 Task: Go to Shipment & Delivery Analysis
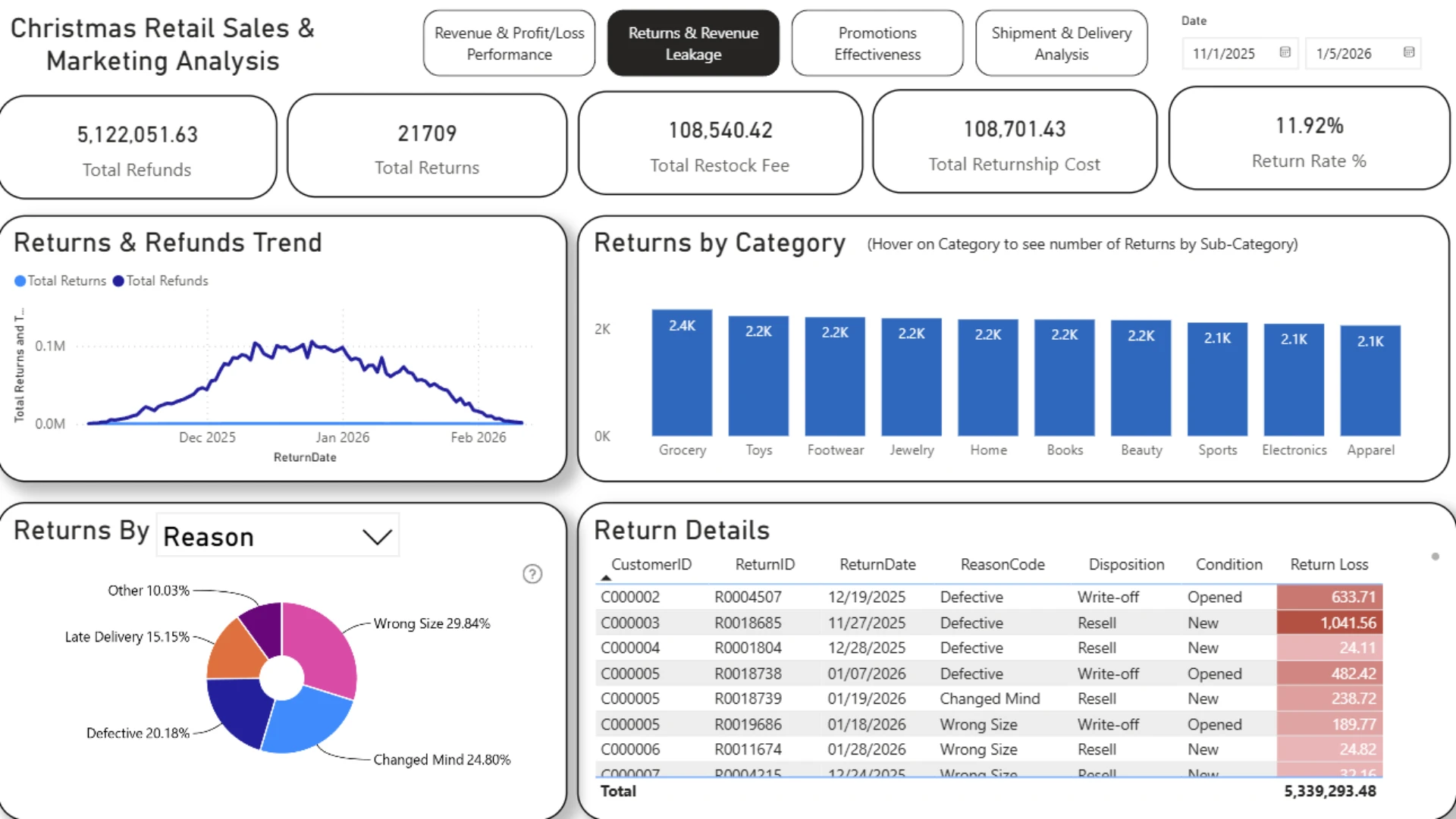click(x=1061, y=43)
